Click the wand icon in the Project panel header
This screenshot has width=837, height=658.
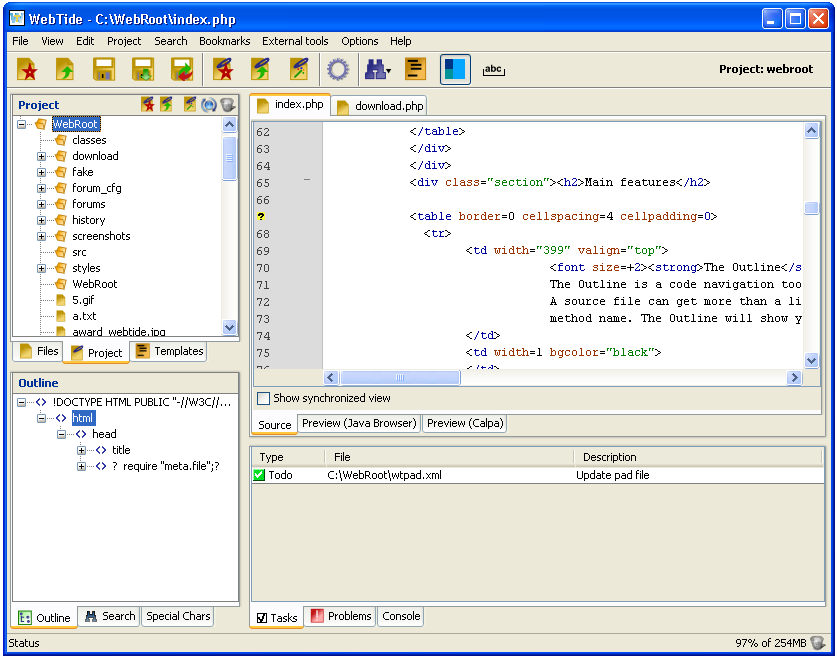coord(189,104)
